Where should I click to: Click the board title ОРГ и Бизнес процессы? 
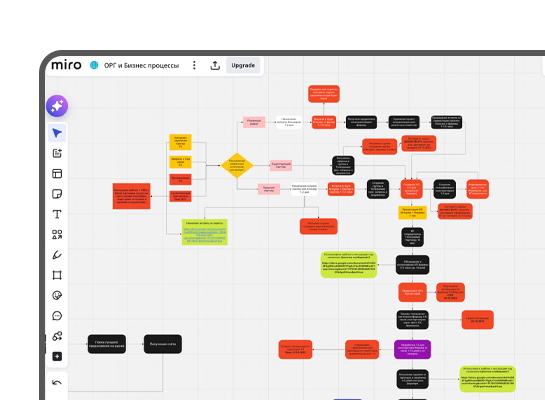coord(141,66)
